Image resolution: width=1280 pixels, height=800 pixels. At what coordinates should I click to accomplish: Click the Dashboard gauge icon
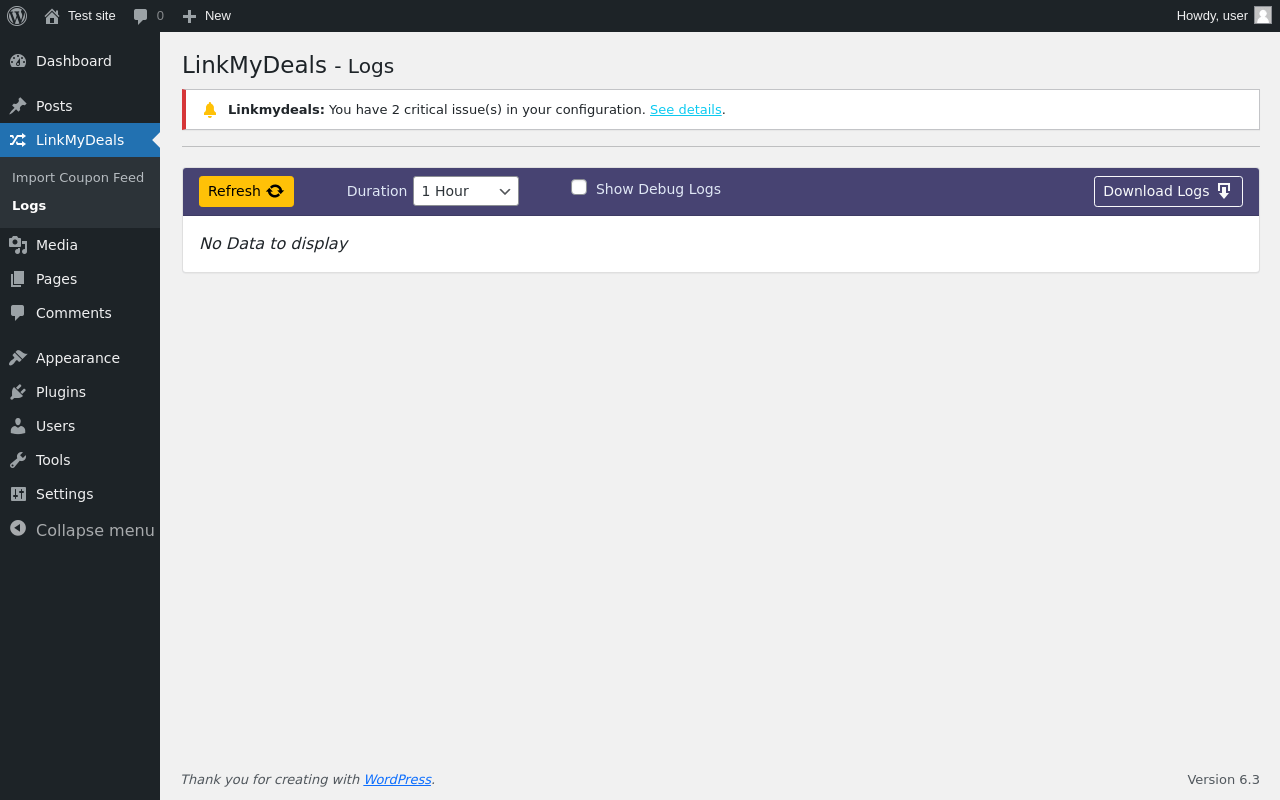pos(18,61)
